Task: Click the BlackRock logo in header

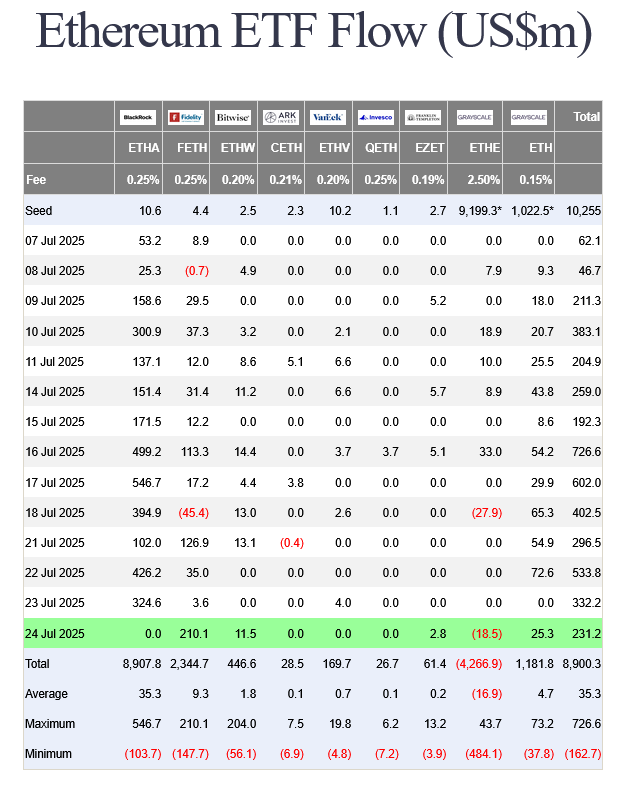Action: pos(137,117)
